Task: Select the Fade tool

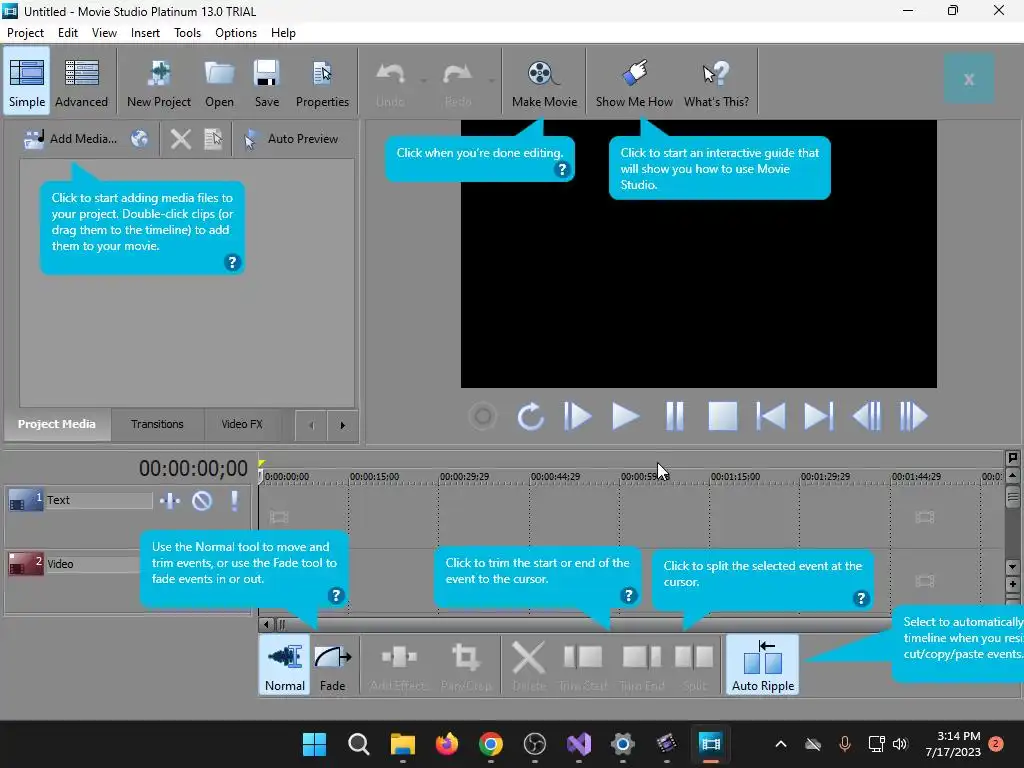Action: (332, 665)
